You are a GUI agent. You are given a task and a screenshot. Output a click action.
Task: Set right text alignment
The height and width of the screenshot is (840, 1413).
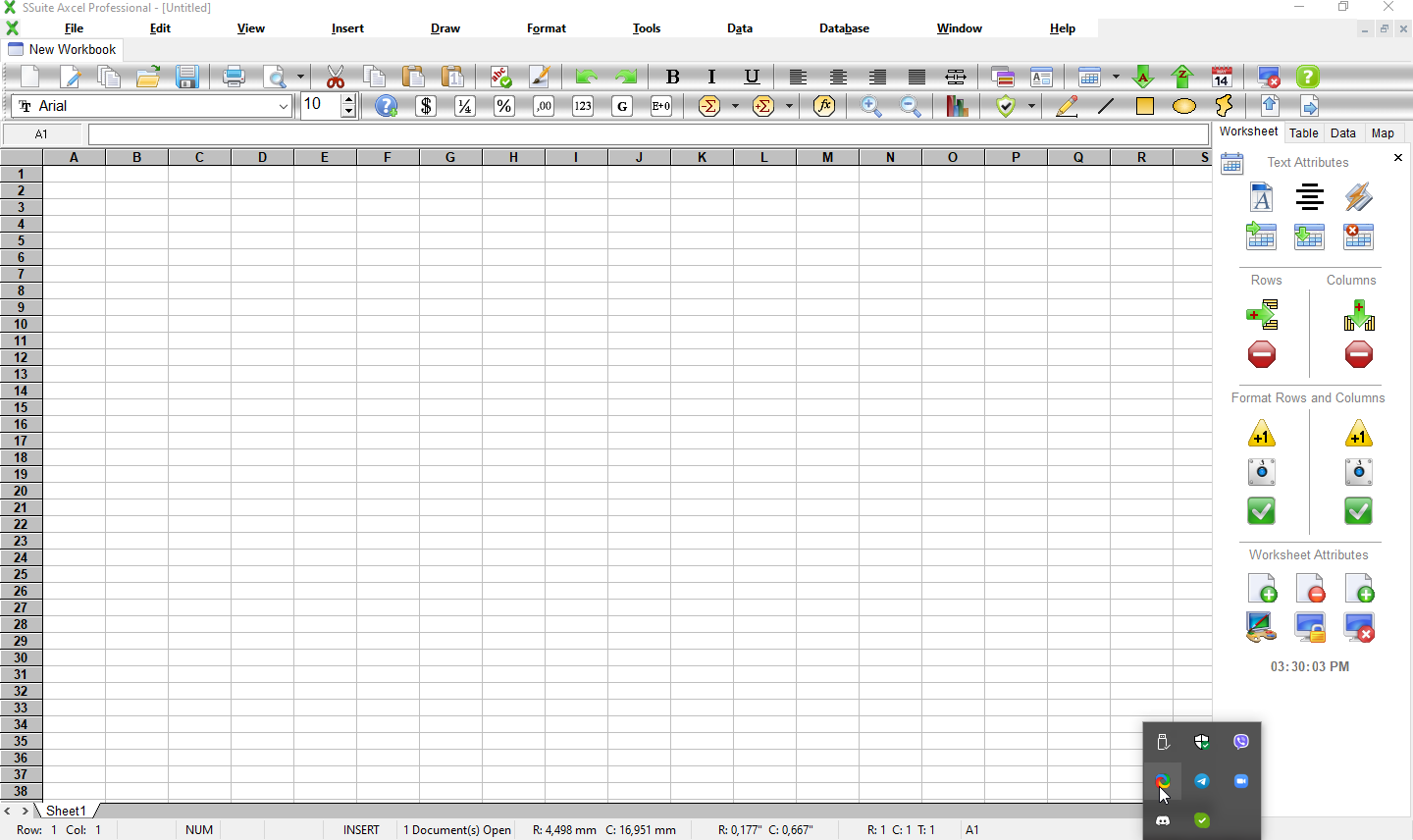[877, 77]
